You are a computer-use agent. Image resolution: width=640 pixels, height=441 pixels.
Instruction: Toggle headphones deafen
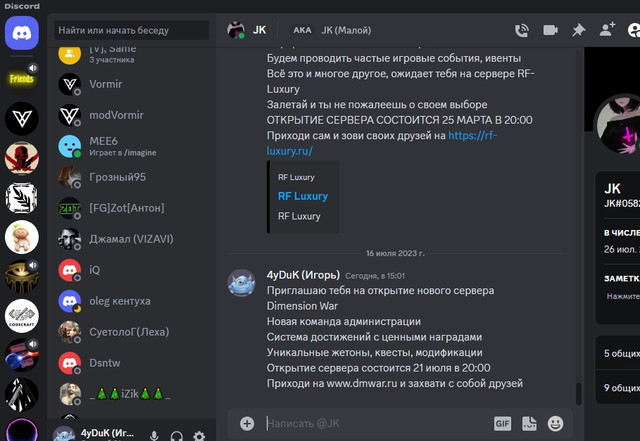177,436
